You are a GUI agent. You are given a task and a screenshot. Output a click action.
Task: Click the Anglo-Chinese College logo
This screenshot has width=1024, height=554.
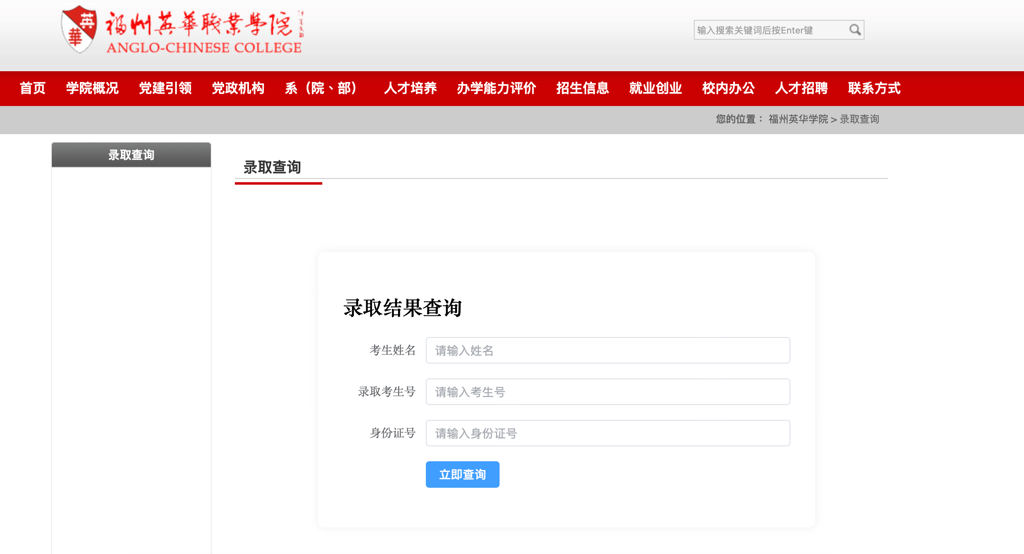pyautogui.click(x=182, y=30)
